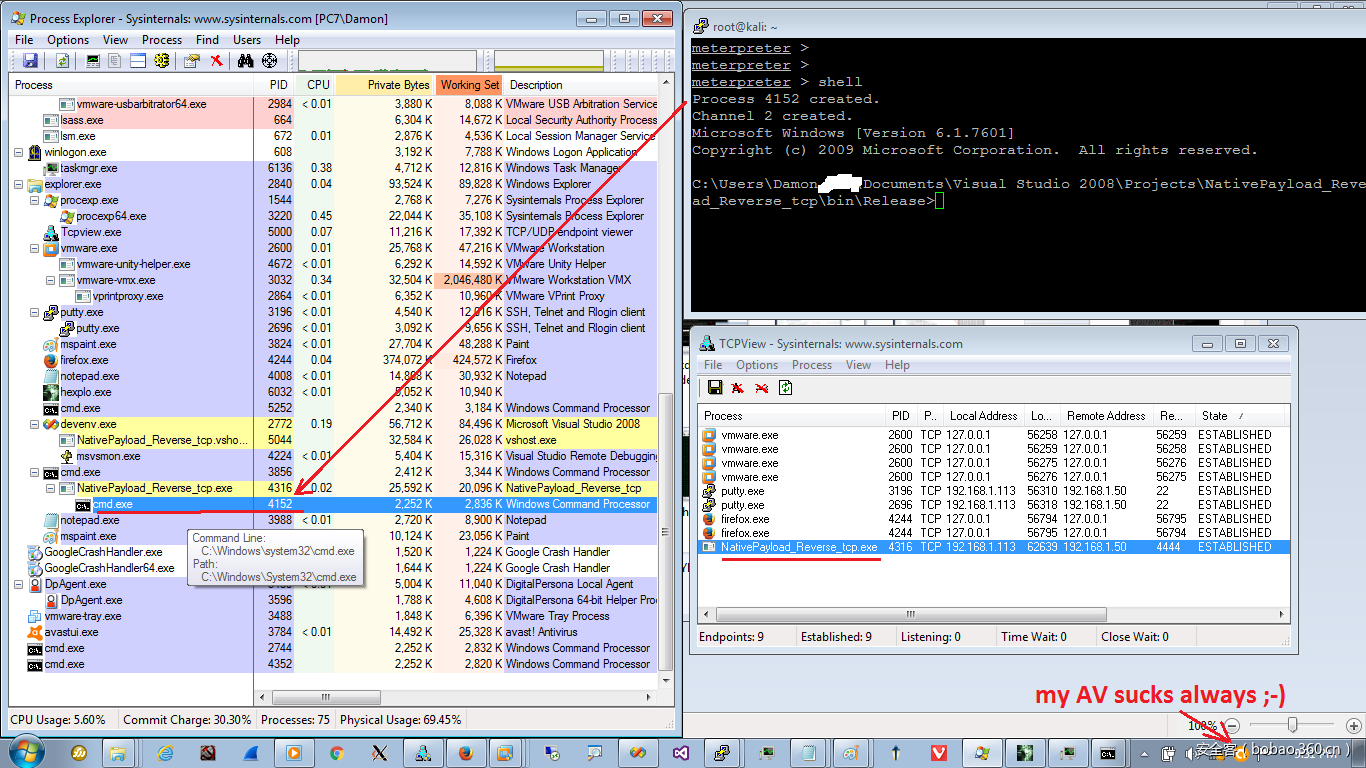
Task: Open the Process menu in Process Explorer
Action: click(161, 40)
